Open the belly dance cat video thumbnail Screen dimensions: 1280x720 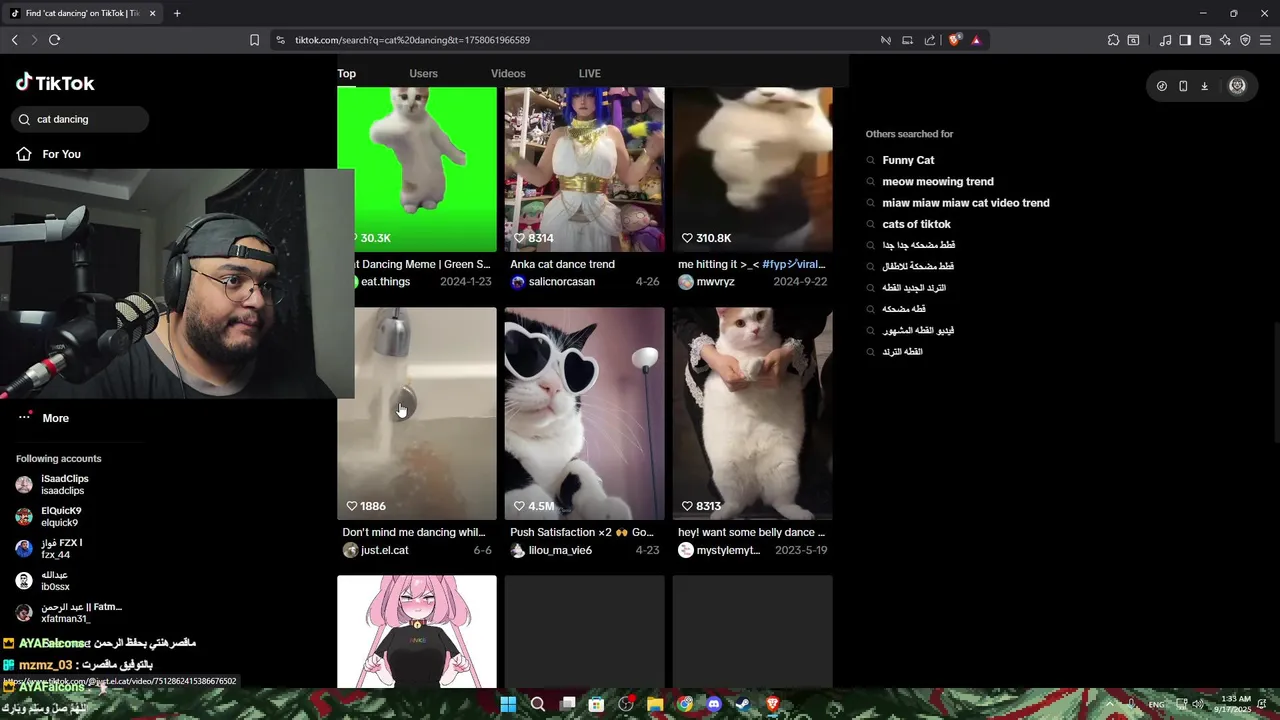(x=752, y=413)
